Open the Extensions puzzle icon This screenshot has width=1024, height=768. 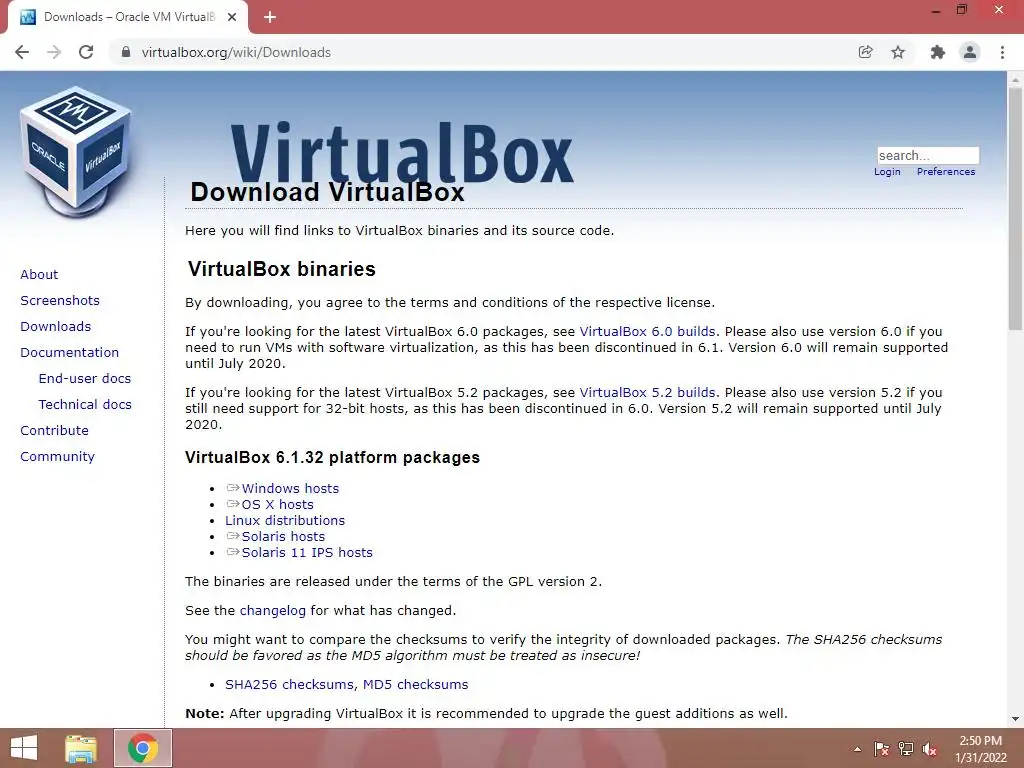pos(938,52)
